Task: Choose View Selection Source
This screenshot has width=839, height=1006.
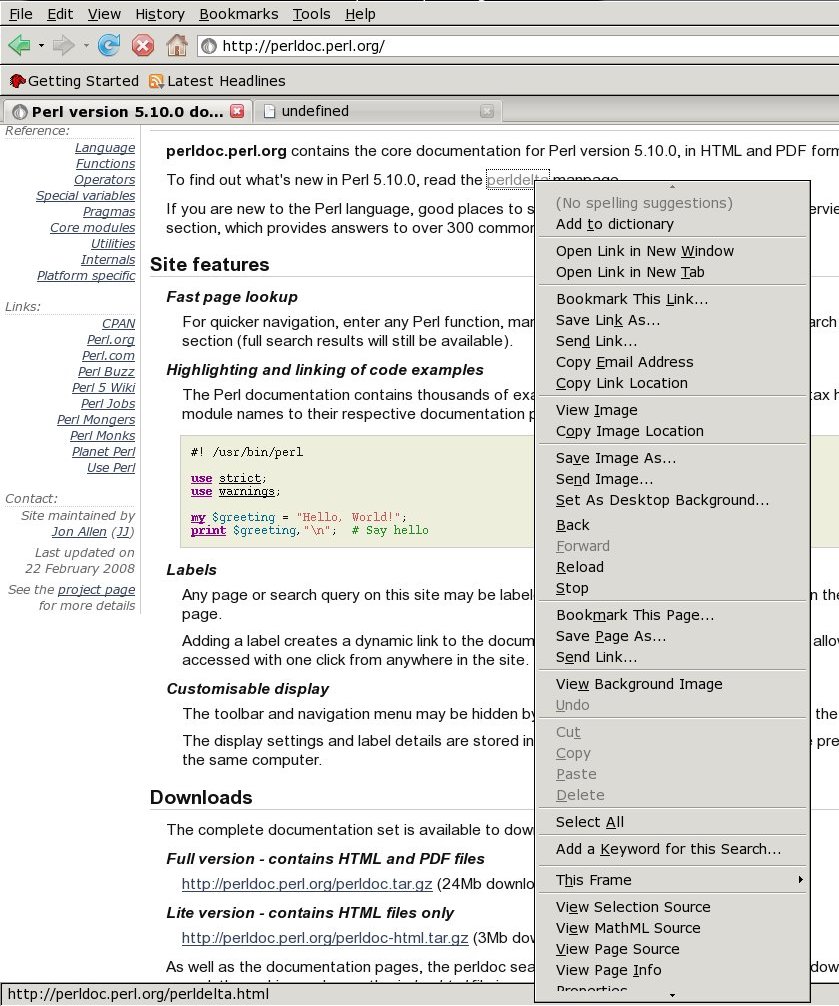Action: point(672,907)
